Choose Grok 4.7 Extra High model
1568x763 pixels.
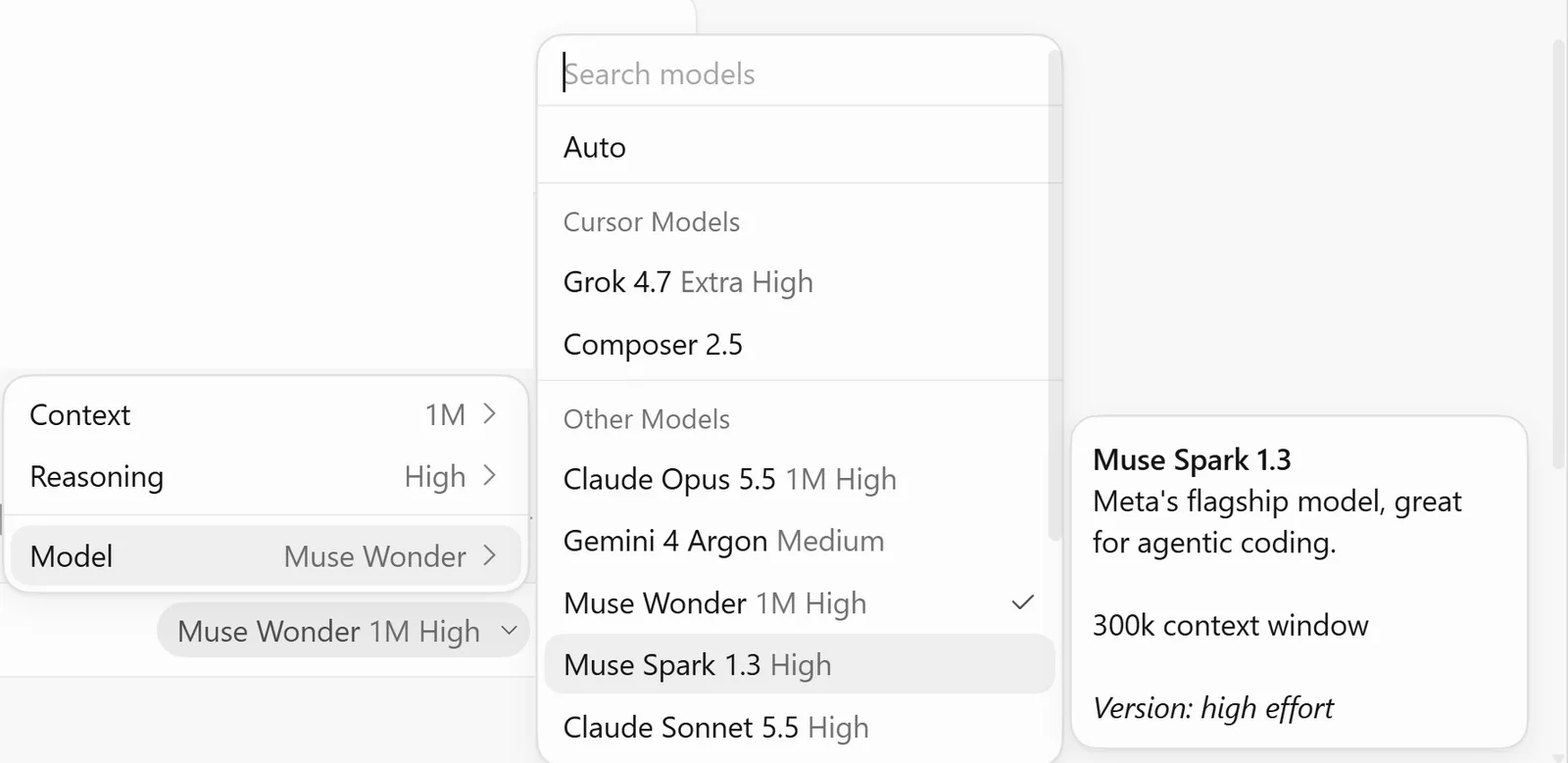[799, 282]
